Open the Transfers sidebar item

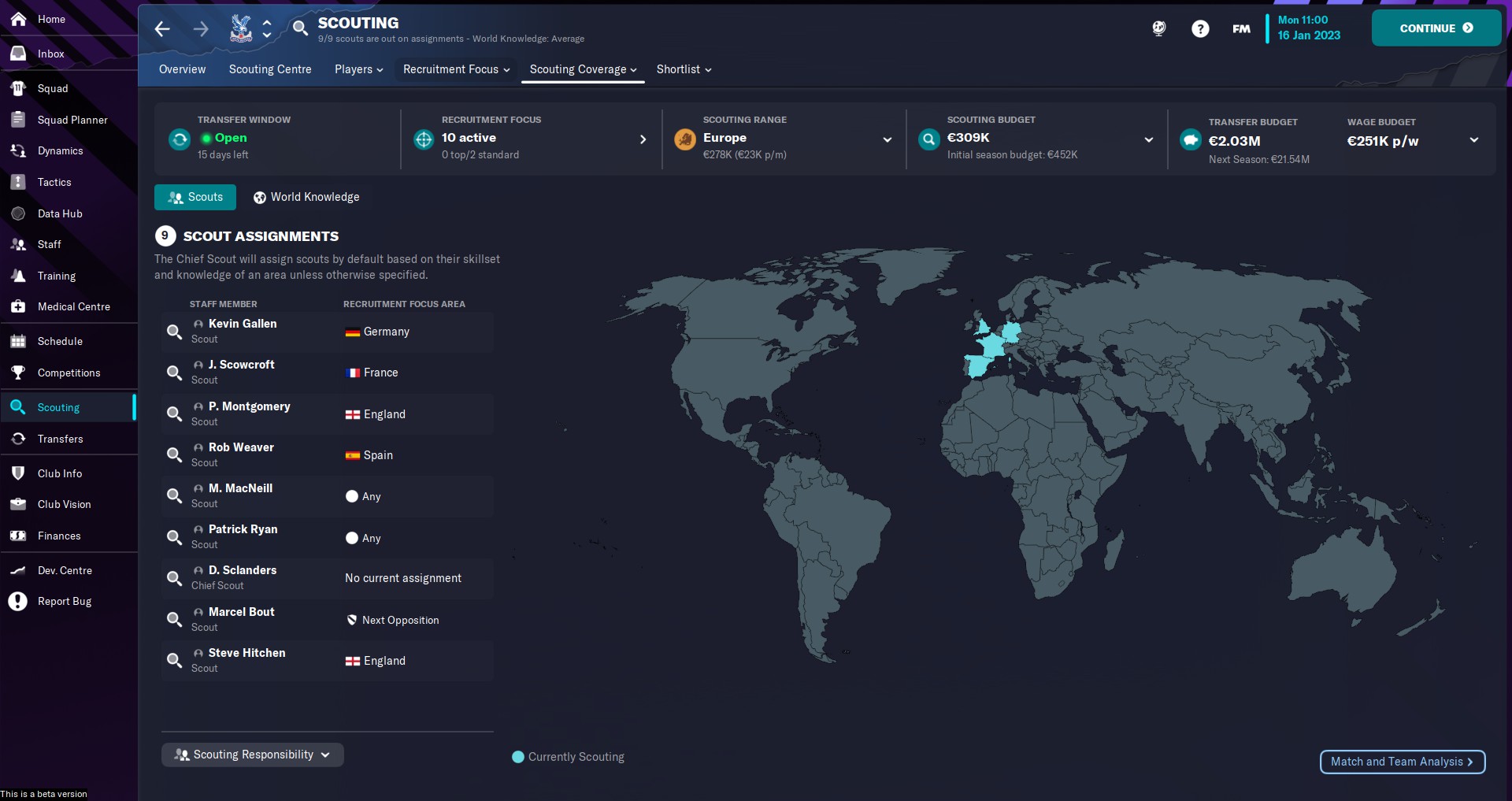click(x=60, y=439)
